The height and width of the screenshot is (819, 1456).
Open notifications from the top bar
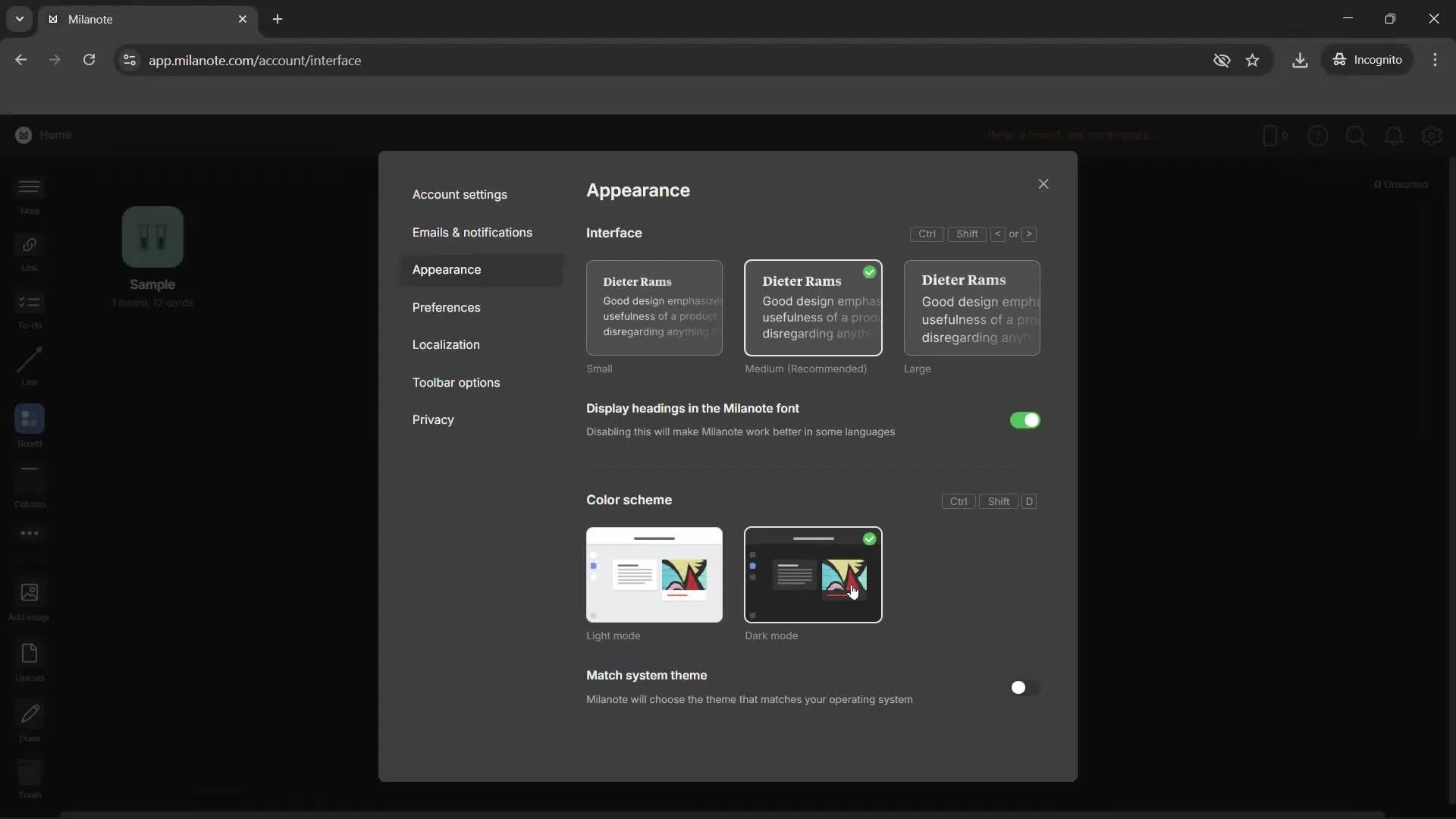[1395, 136]
